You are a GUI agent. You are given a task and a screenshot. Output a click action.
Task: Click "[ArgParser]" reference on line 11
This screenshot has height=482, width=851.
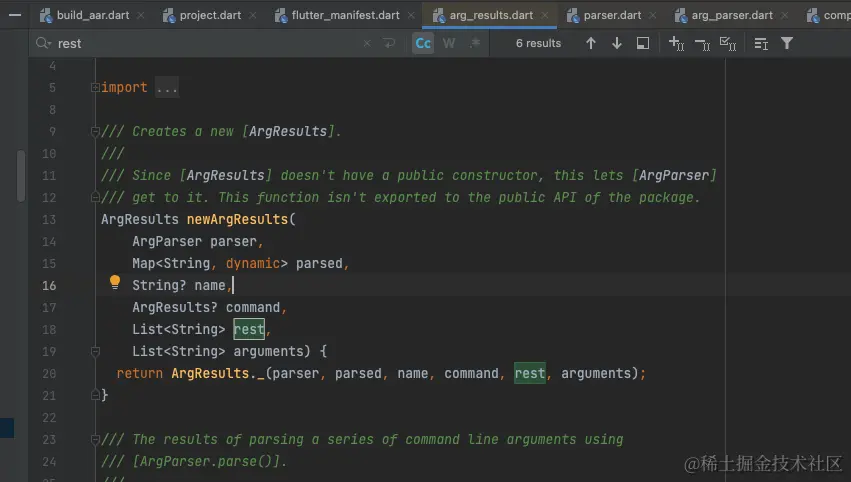coord(674,175)
